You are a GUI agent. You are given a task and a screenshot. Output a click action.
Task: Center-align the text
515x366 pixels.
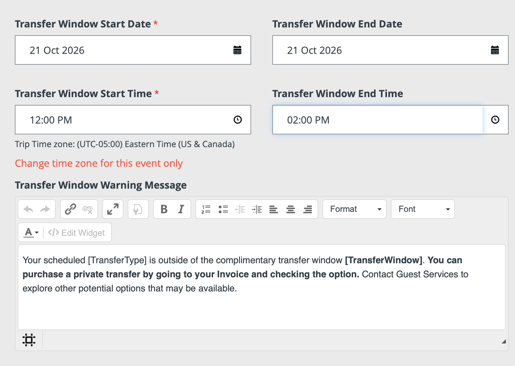pyautogui.click(x=291, y=209)
